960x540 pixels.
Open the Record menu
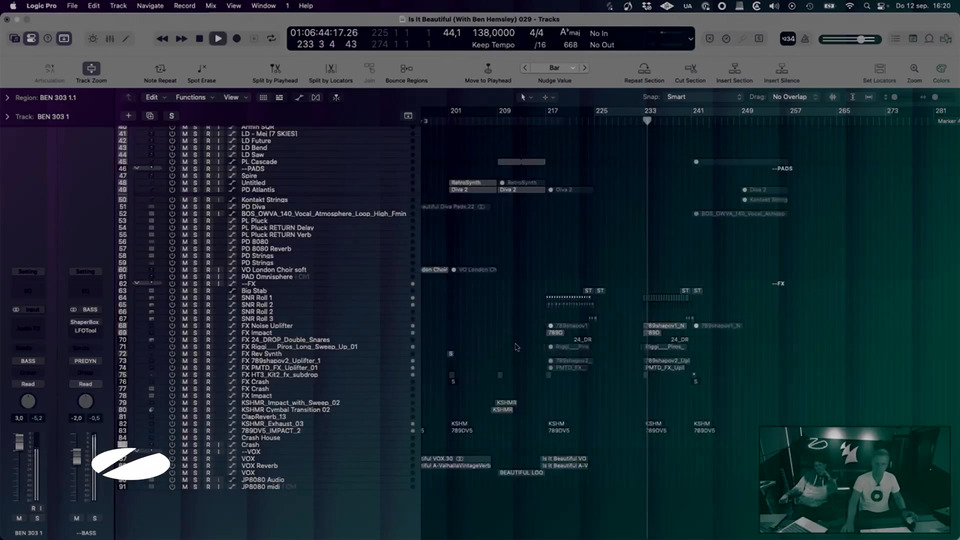click(184, 6)
